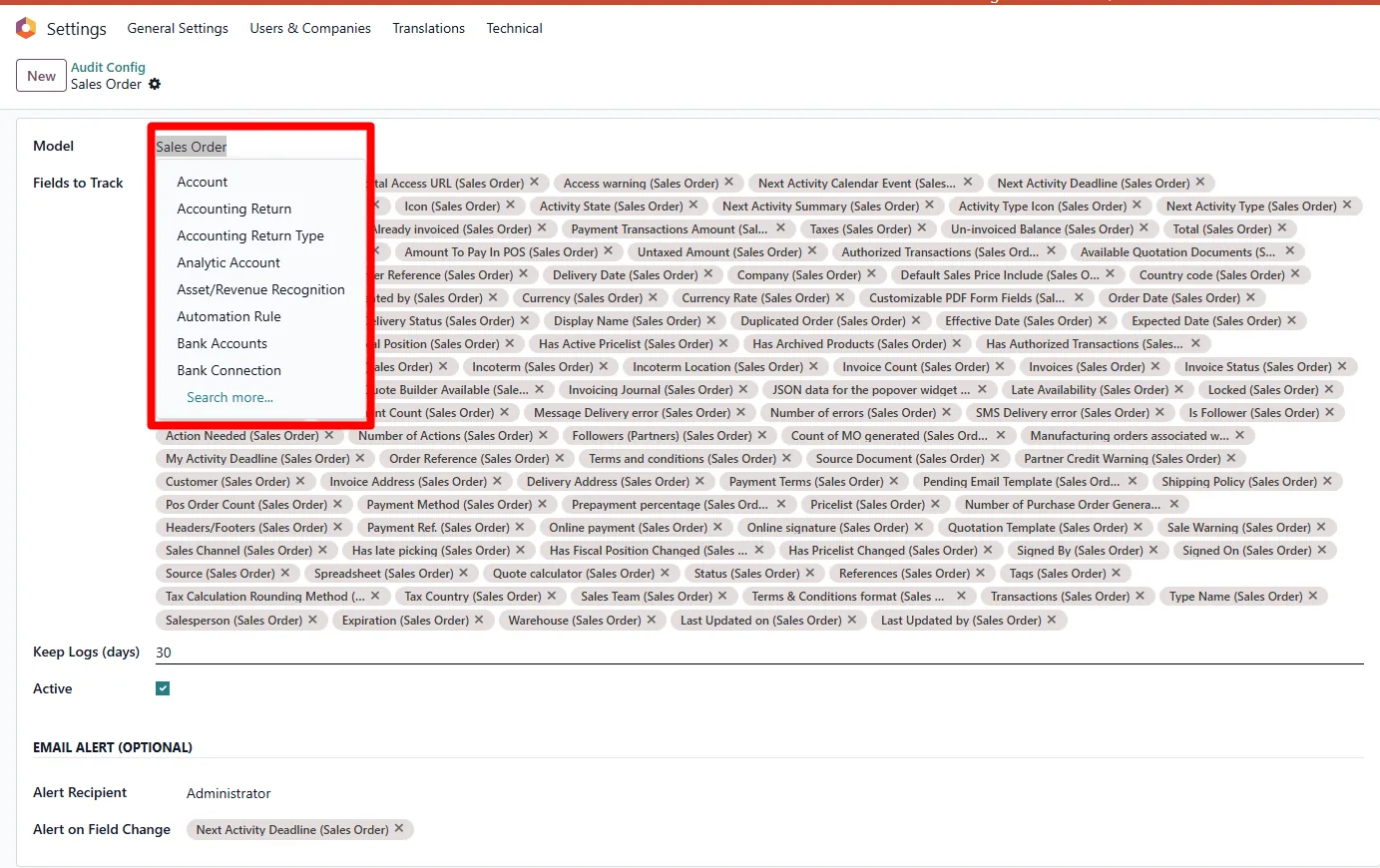Image resolution: width=1380 pixels, height=868 pixels.
Task: Remove the Currency (Sales Order) tag
Action: 654,297
